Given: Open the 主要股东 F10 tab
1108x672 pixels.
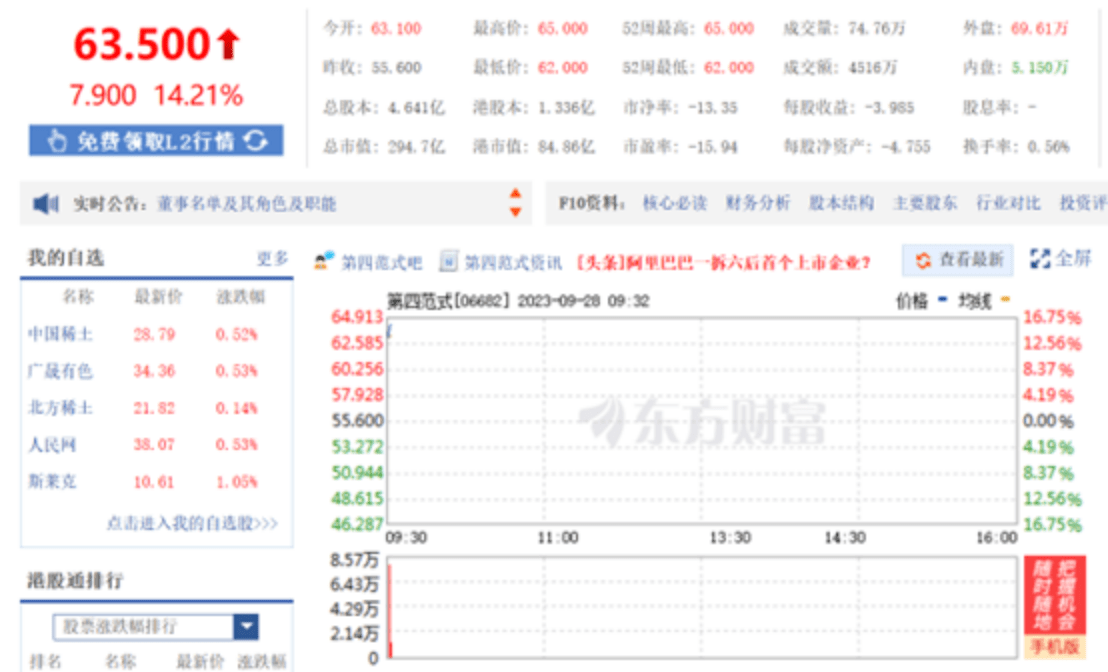Looking at the screenshot, I should coord(925,204).
